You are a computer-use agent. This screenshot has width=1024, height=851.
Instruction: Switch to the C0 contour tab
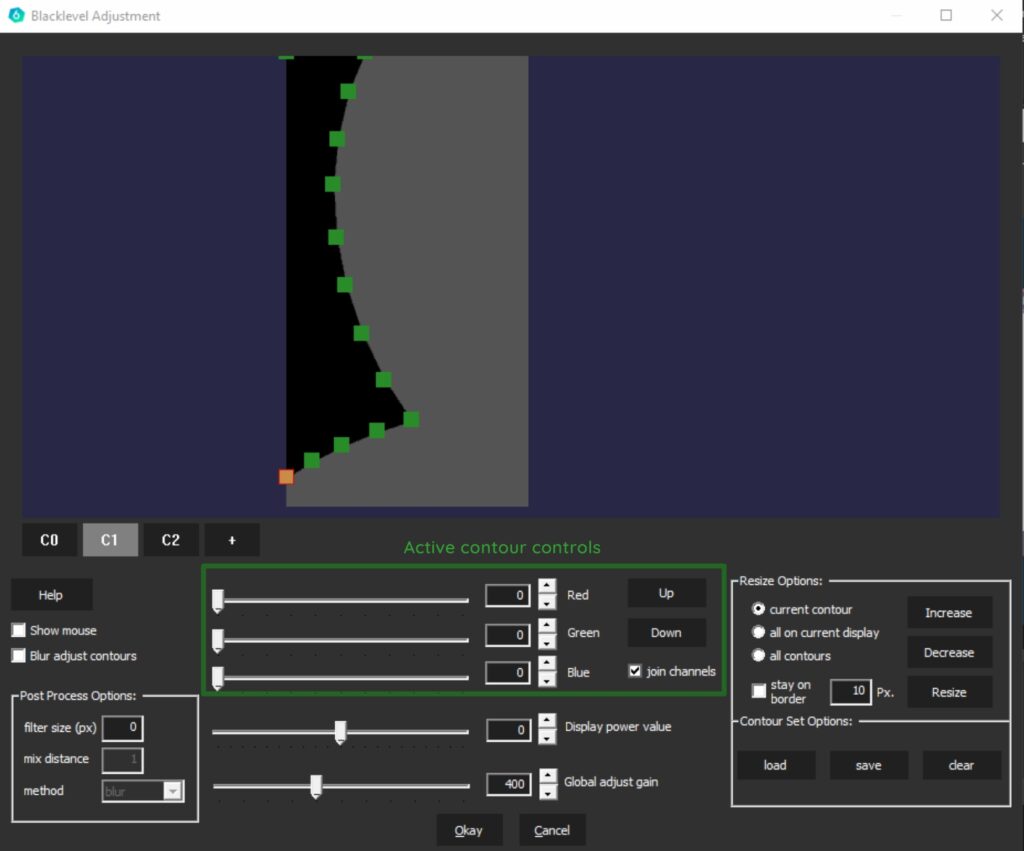[x=49, y=540]
